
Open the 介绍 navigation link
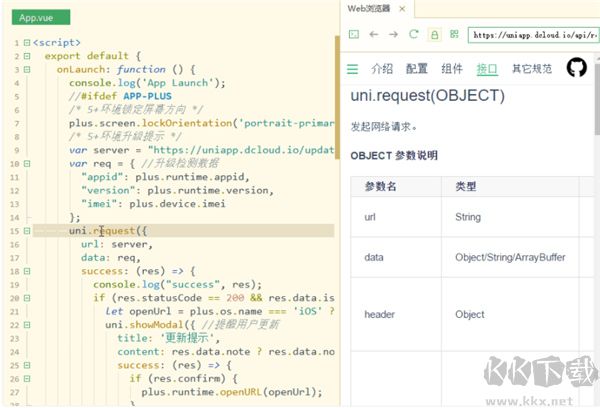(x=382, y=69)
